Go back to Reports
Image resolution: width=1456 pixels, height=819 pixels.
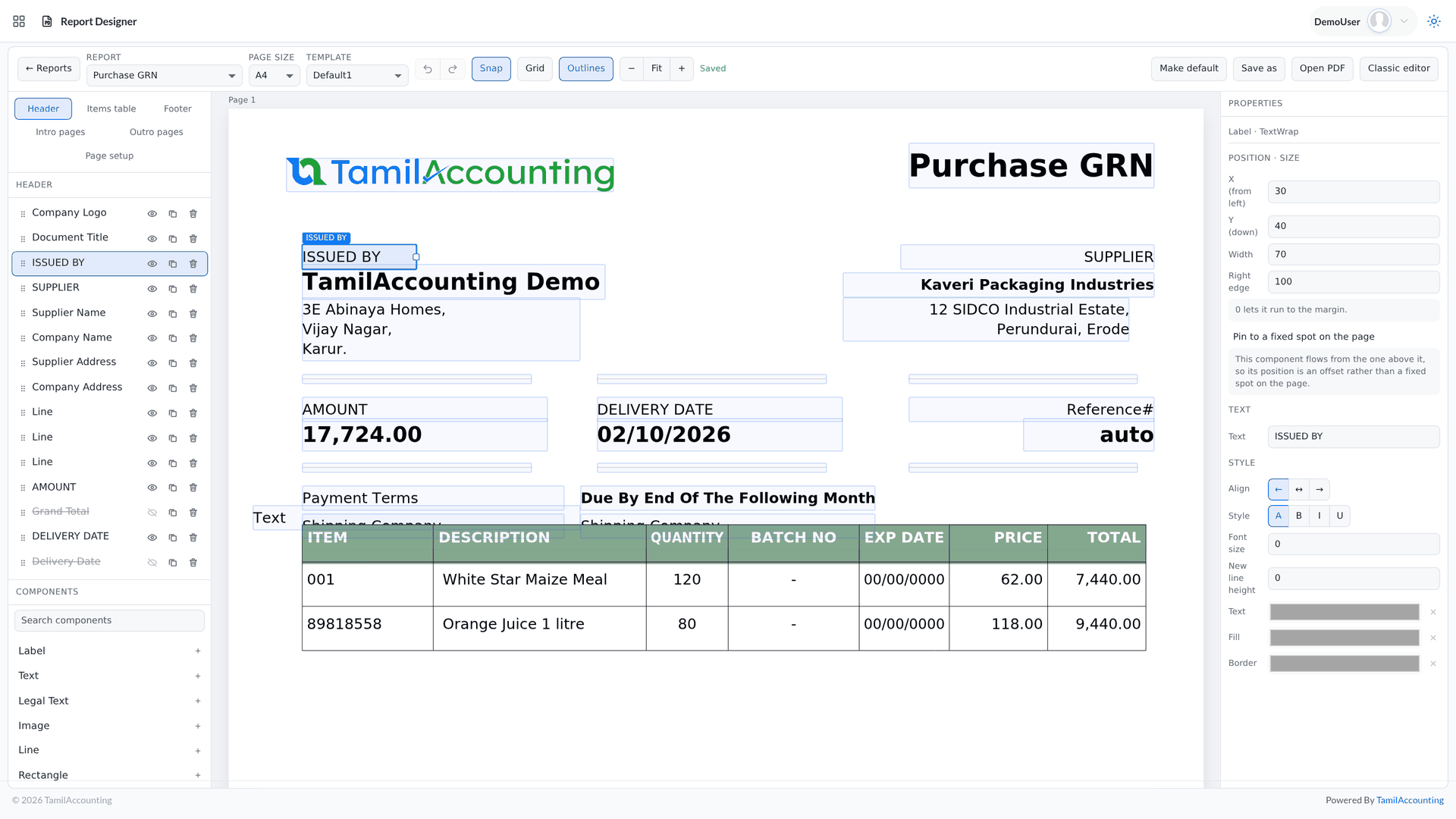tap(49, 69)
